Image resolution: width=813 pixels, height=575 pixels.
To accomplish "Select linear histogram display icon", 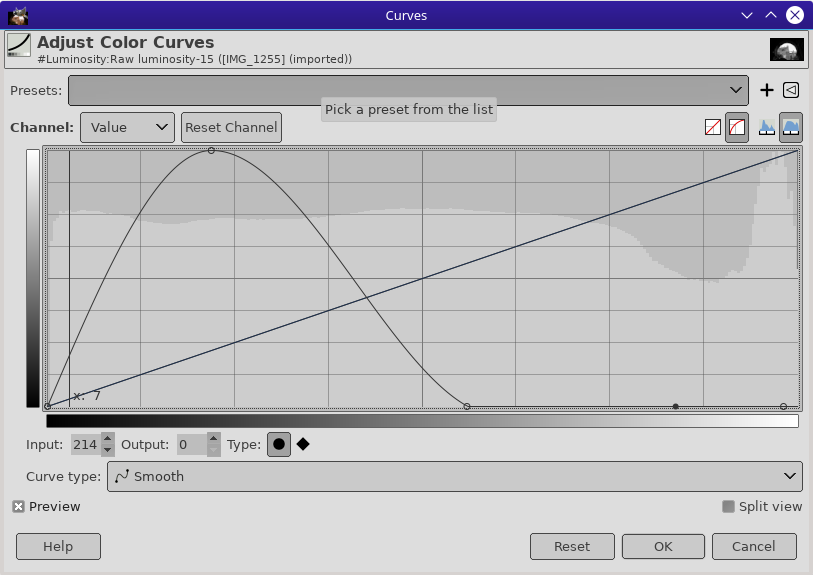I will 767,127.
